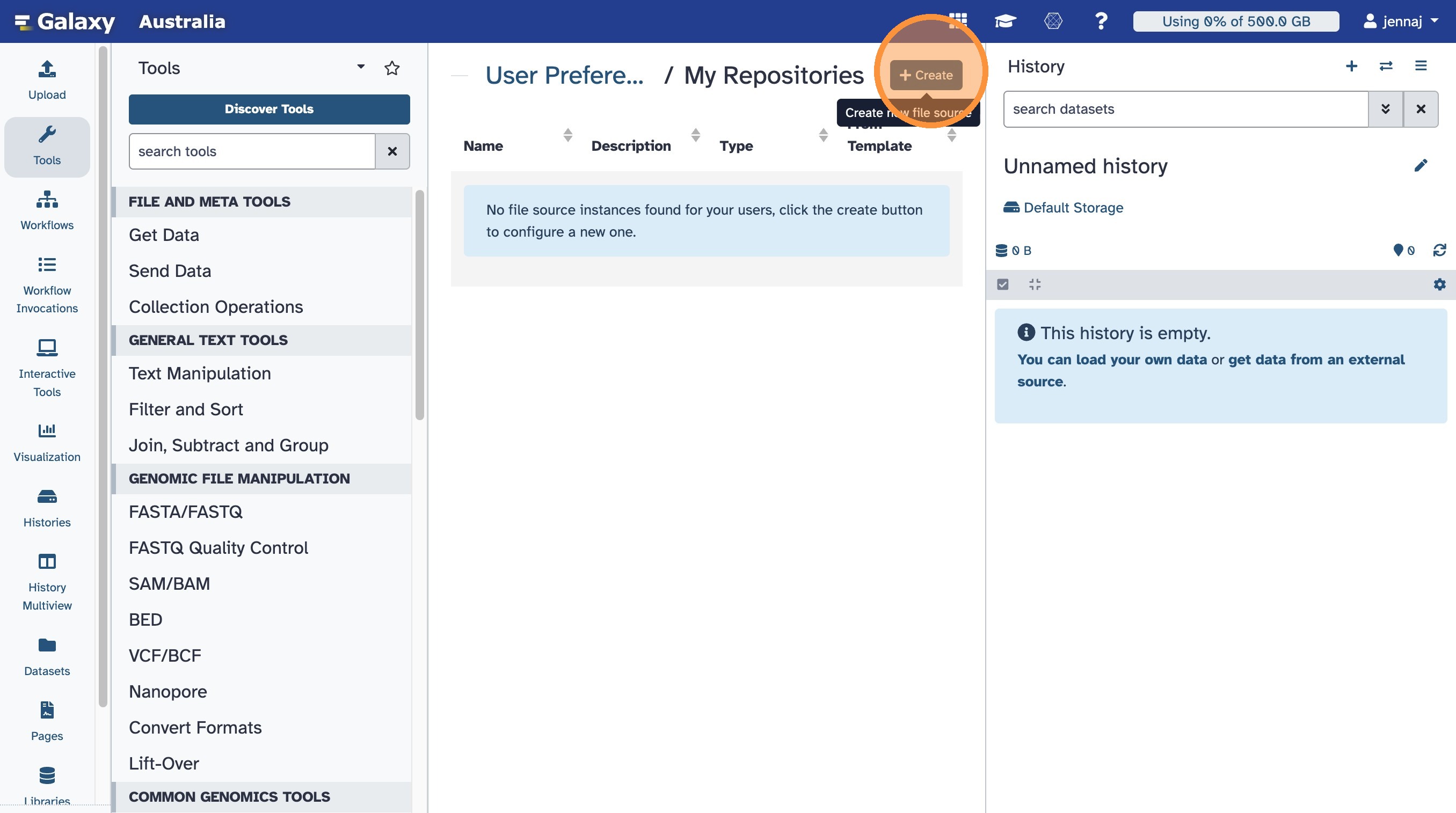The width and height of the screenshot is (1456, 813).
Task: Open the Tools panel dropdown arrow
Action: point(361,67)
